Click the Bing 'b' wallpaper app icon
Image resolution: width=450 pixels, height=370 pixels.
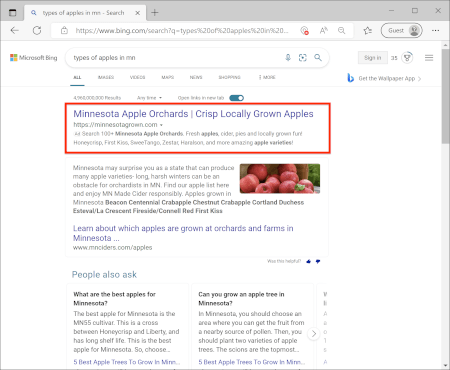point(350,78)
